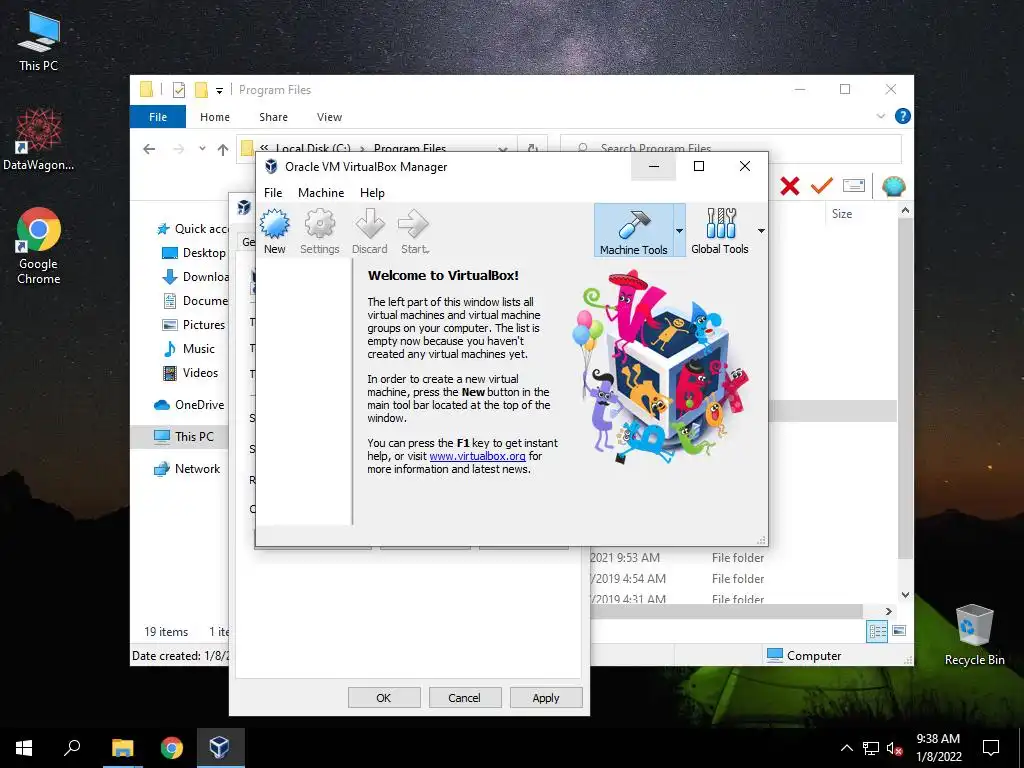1024x768 pixels.
Task: Select the Google Chrome desktop shortcut
Action: coord(39,246)
